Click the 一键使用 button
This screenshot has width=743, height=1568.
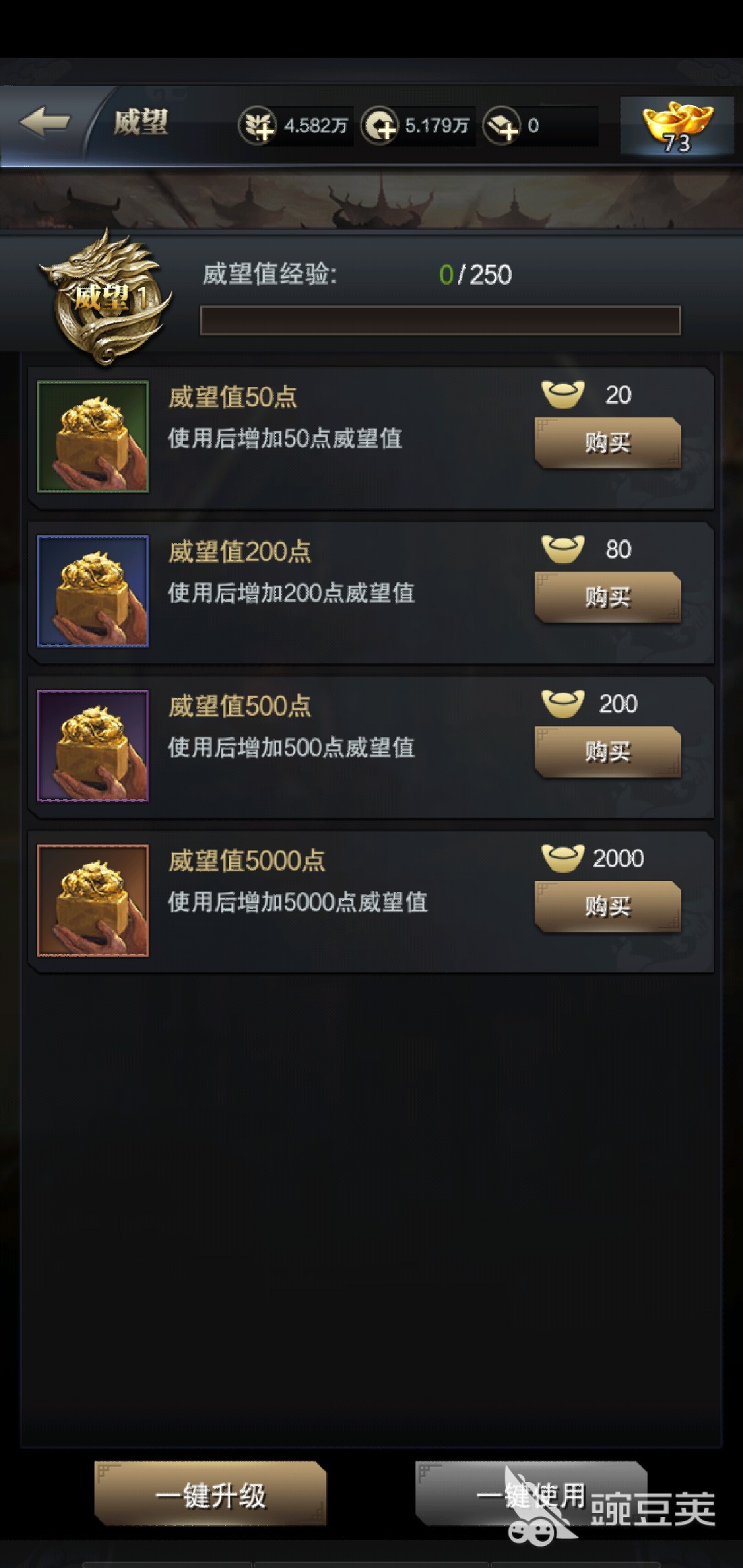(x=531, y=1493)
